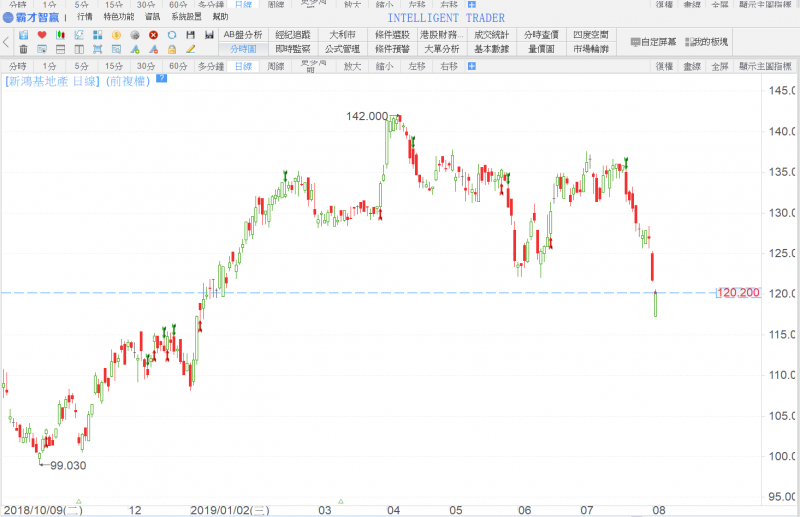The width and height of the screenshot is (800, 517).
Task: Click the floppy disk save icon
Action: [190, 35]
